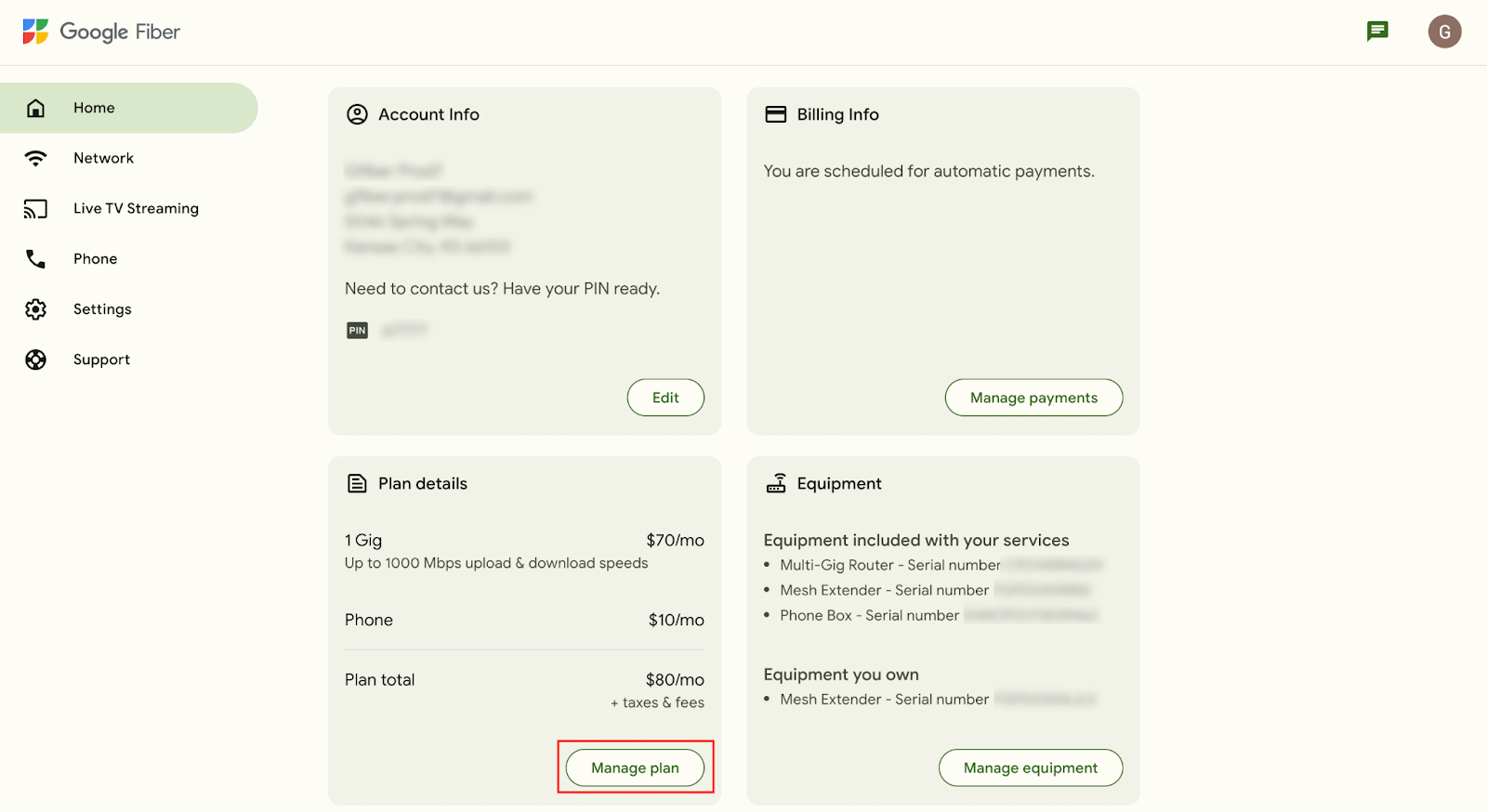Click the Live TV cast icon
The image size is (1487, 812).
point(35,209)
